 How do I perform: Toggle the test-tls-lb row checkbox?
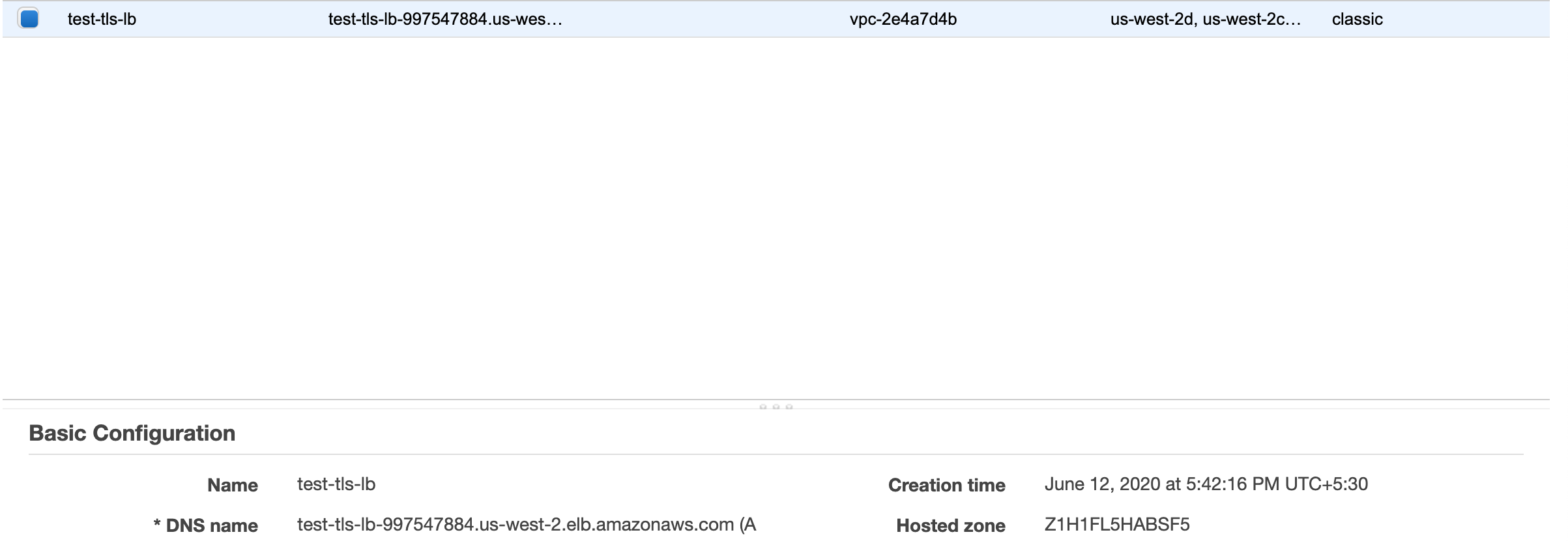29,19
